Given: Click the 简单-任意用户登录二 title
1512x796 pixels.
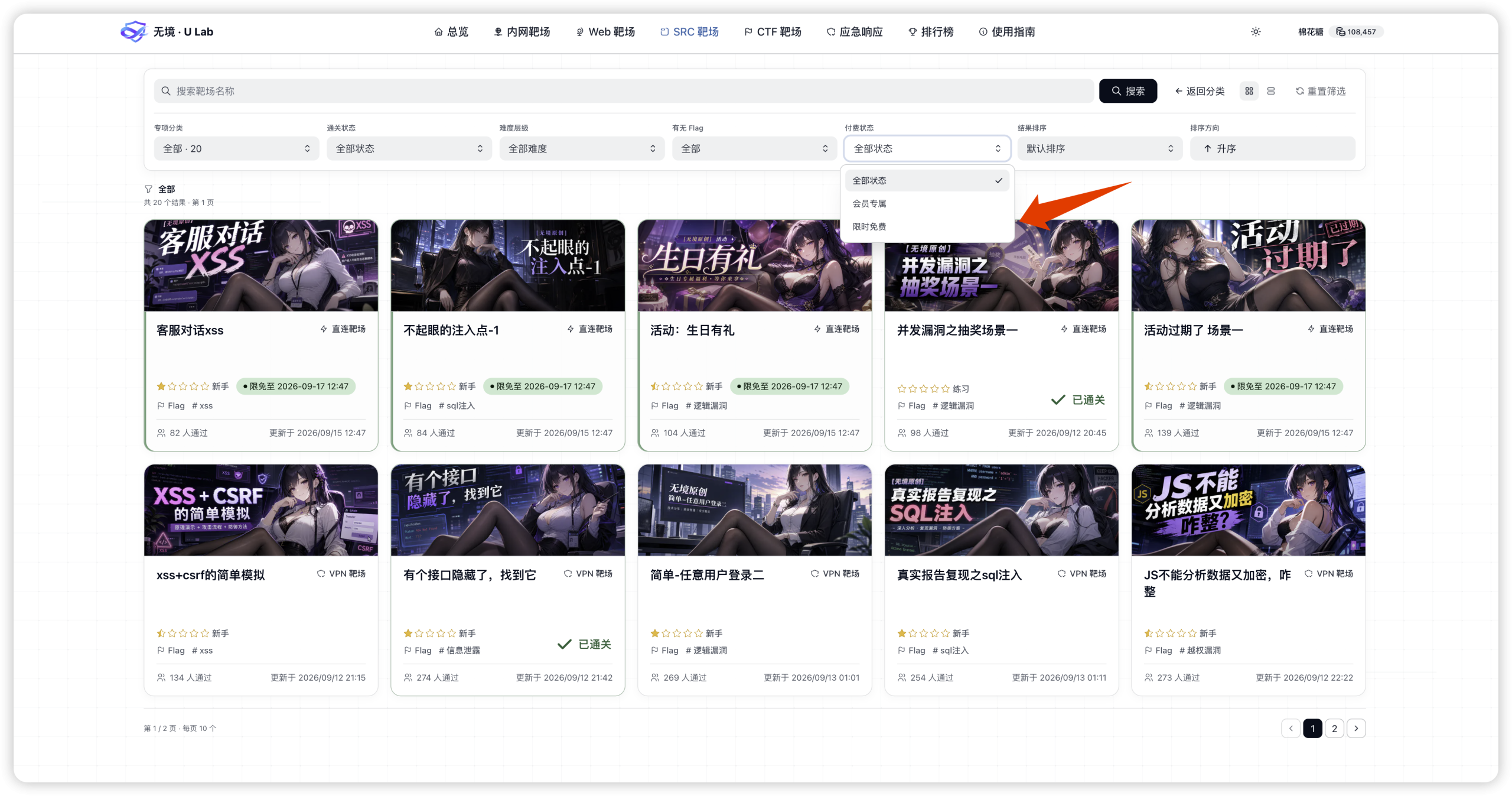Looking at the screenshot, I should point(707,575).
